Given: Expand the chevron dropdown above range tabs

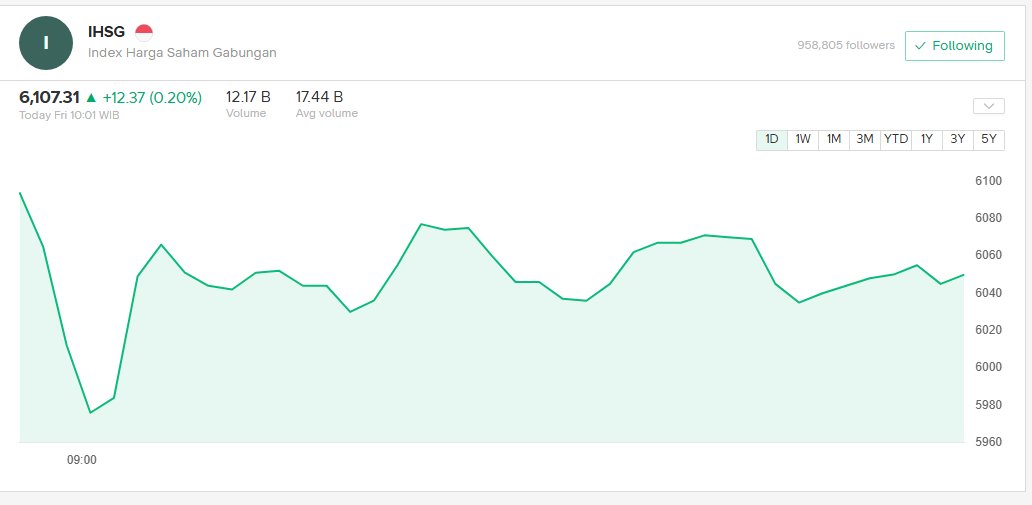Looking at the screenshot, I should (x=989, y=106).
